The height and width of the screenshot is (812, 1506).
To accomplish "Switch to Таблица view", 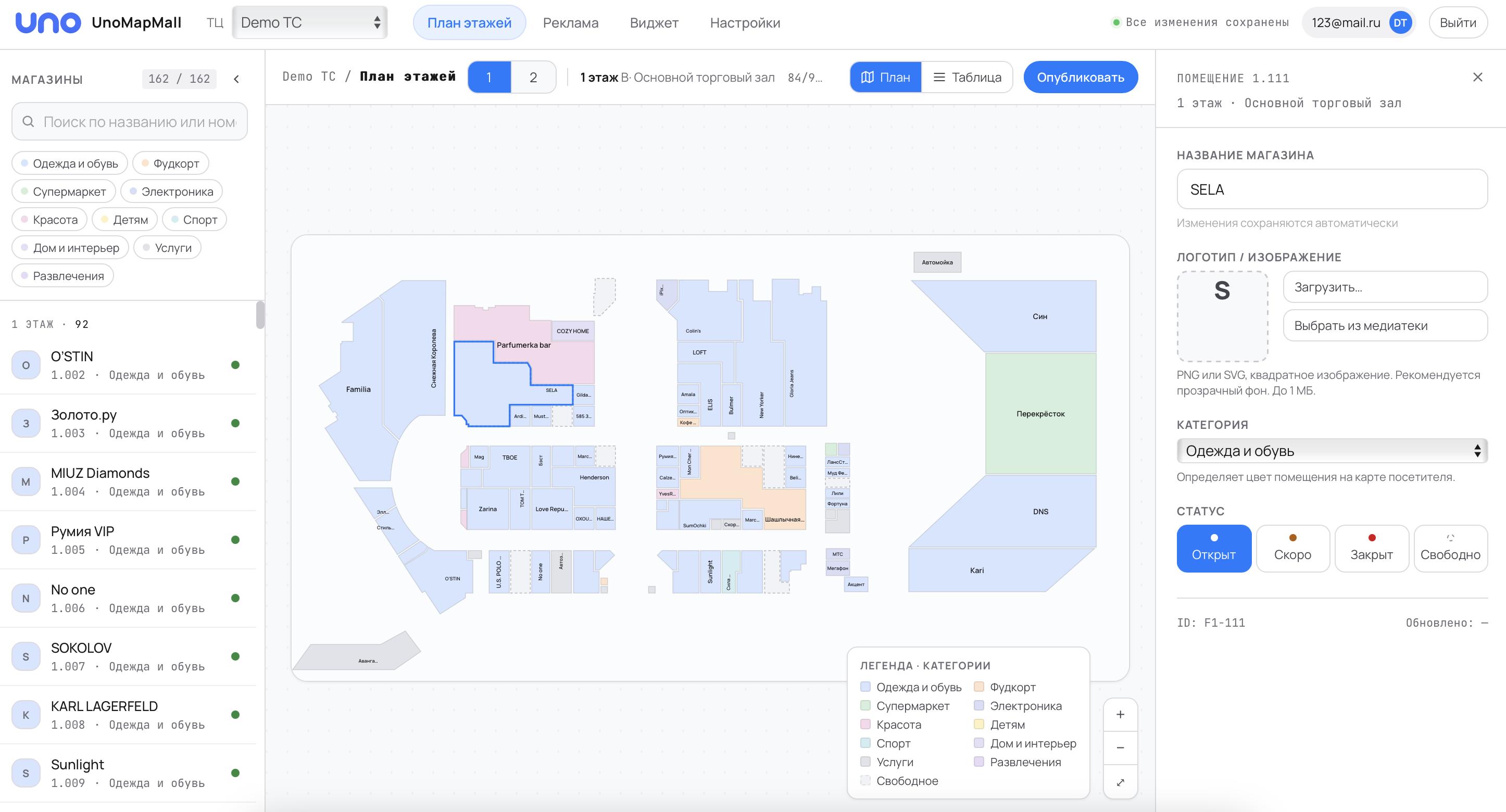I will 967,77.
